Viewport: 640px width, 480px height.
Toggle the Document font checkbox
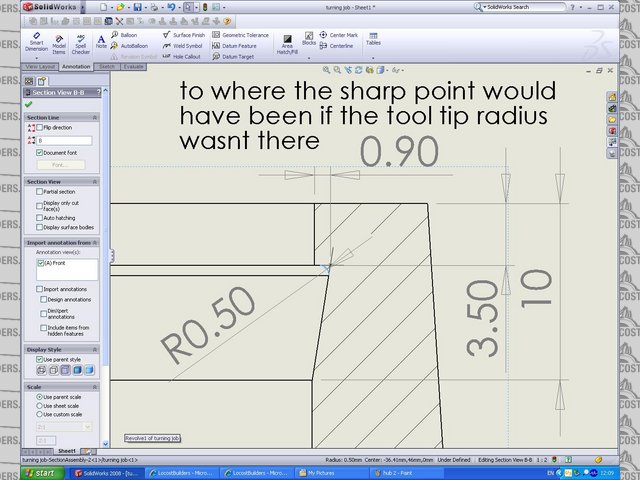pyautogui.click(x=40, y=153)
